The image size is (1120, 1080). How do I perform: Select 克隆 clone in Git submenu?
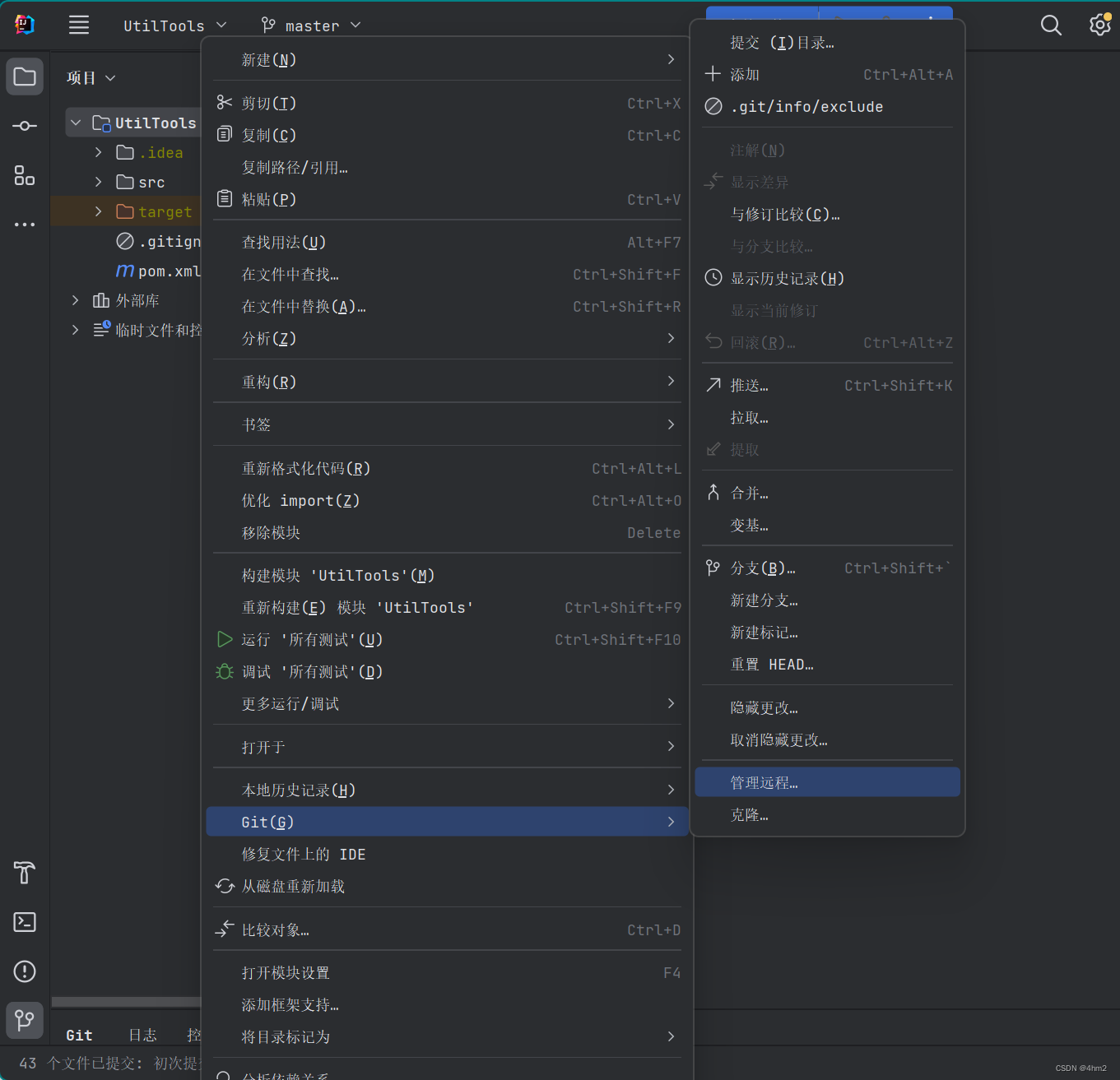[827, 814]
